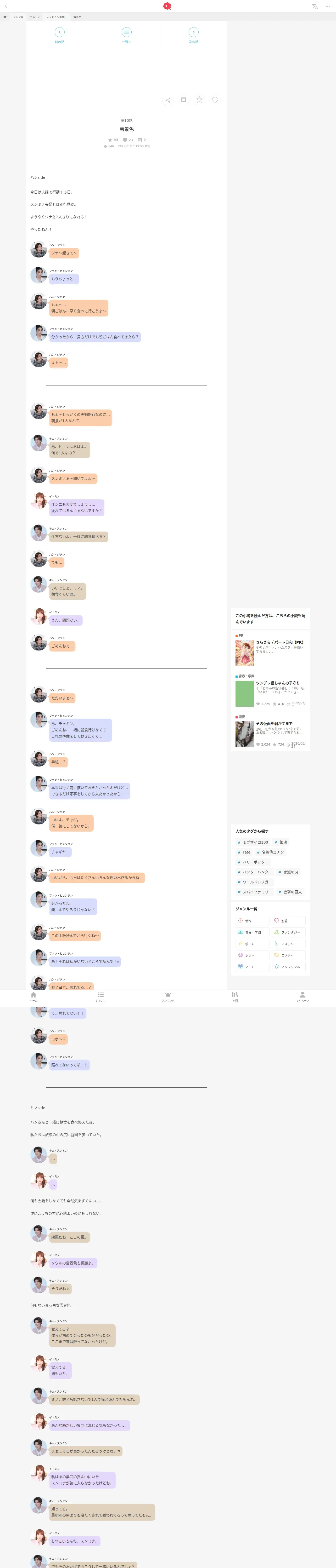Click avatar beside 'ええ〜…' message
This screenshot has height=1568, width=336.
pos(39,359)
